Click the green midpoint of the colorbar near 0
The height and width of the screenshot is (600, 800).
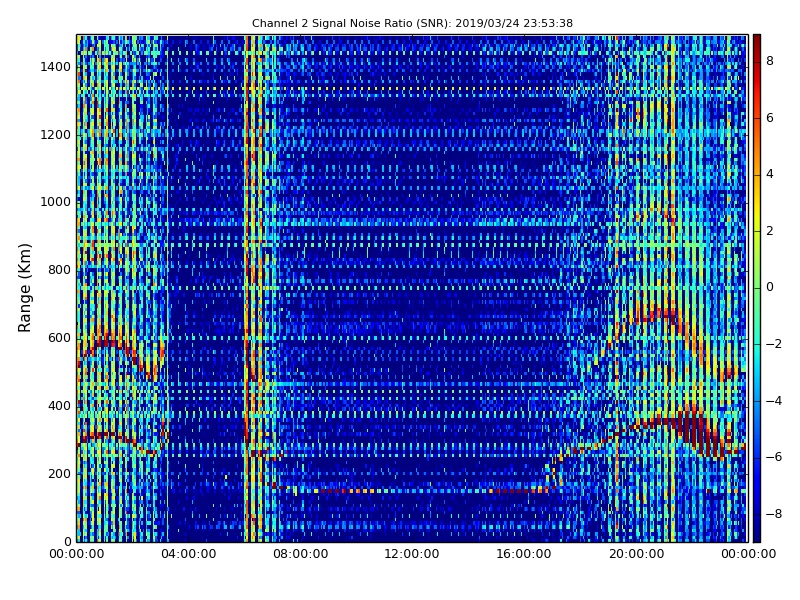tap(757, 288)
